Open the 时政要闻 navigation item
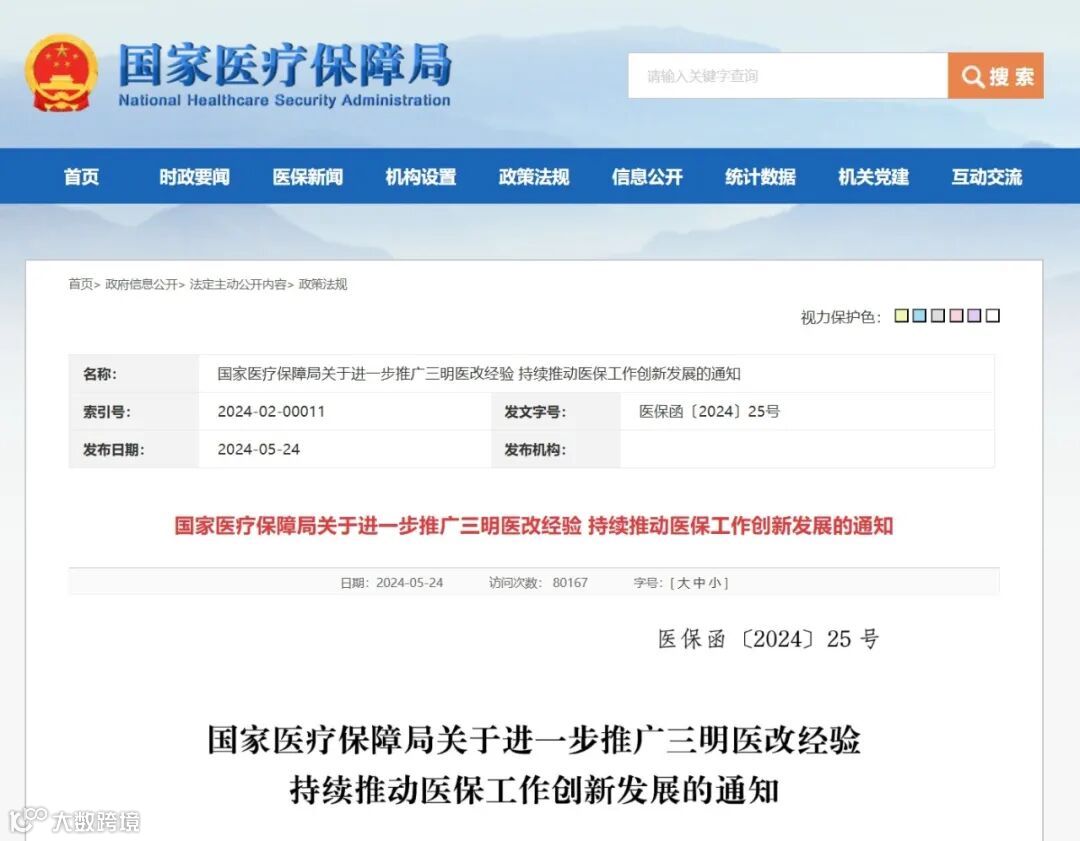 194,177
